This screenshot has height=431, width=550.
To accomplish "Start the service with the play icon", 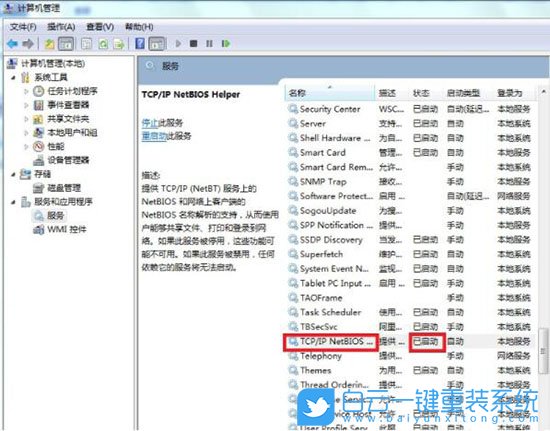I will pos(178,43).
